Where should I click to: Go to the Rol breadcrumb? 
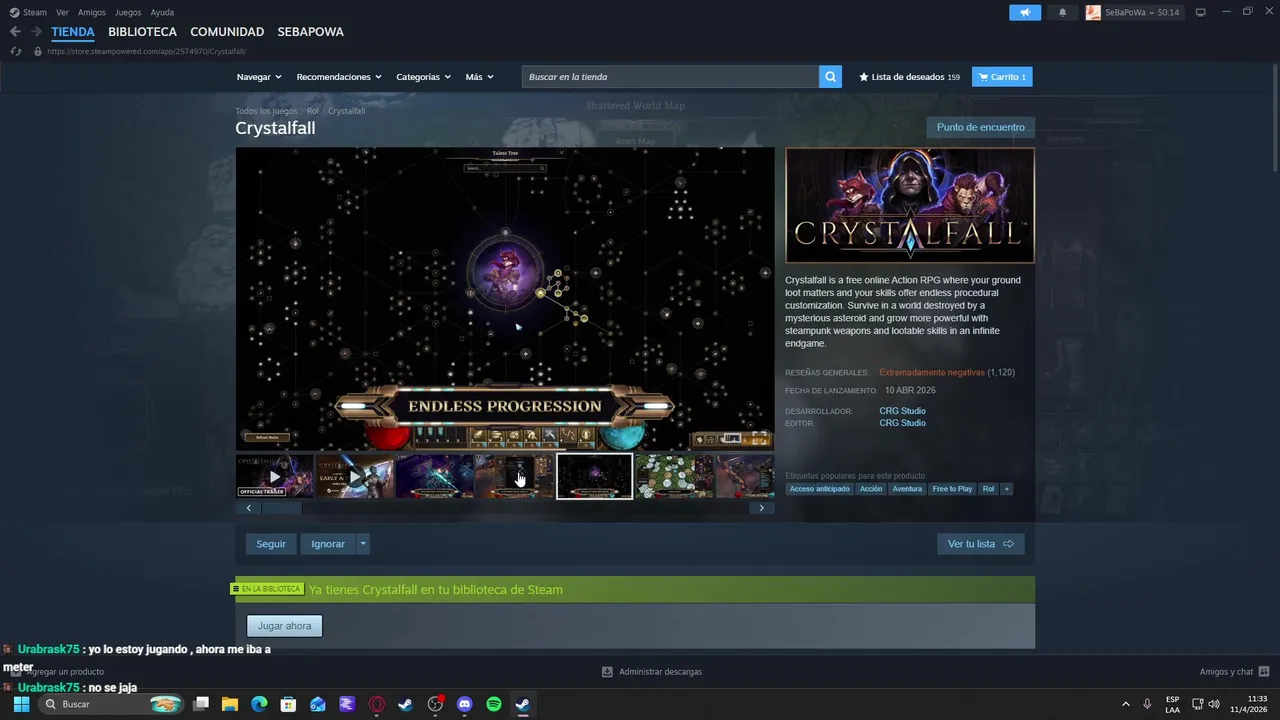click(313, 111)
